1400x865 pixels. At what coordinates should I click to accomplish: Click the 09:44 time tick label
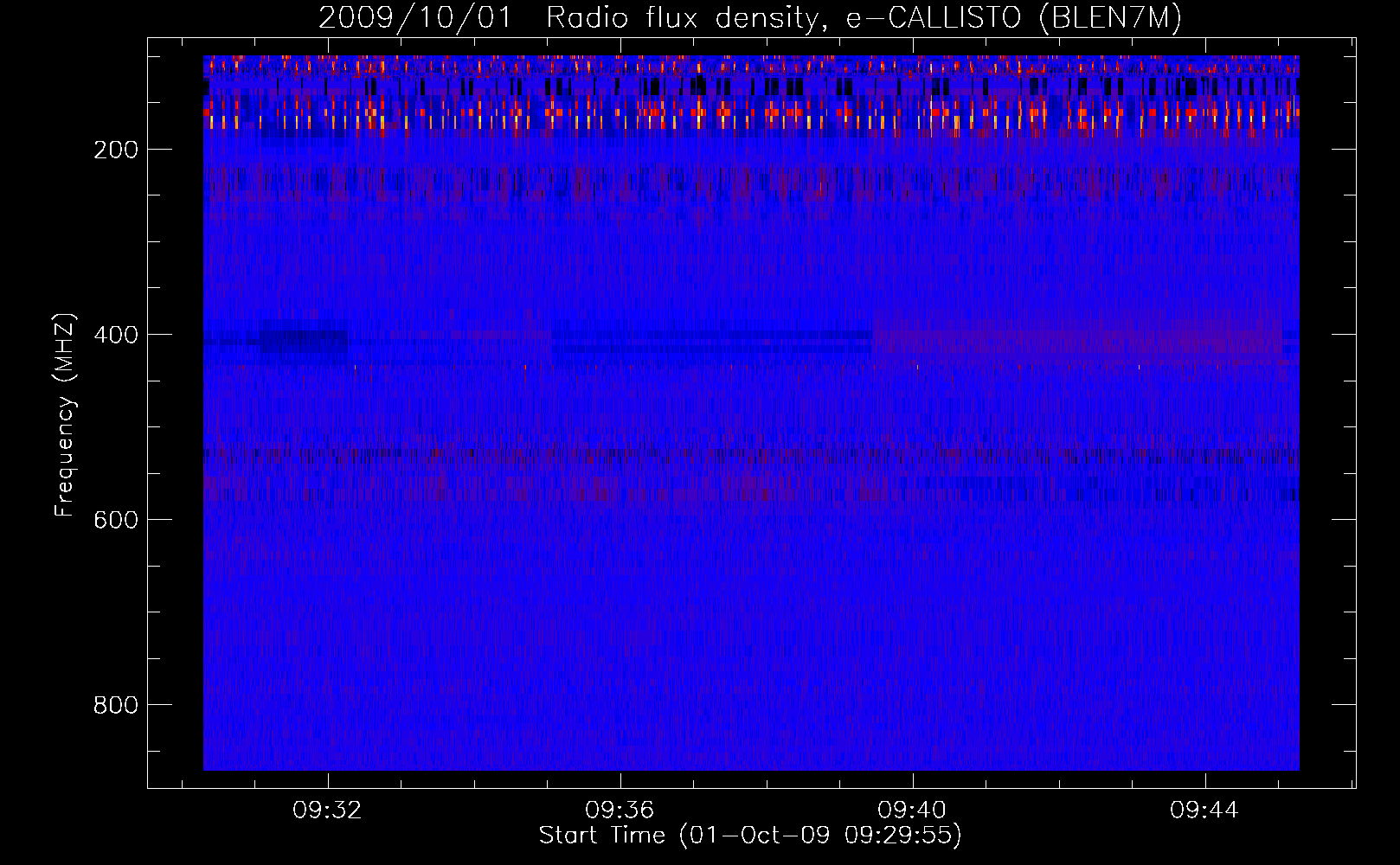1204,811
